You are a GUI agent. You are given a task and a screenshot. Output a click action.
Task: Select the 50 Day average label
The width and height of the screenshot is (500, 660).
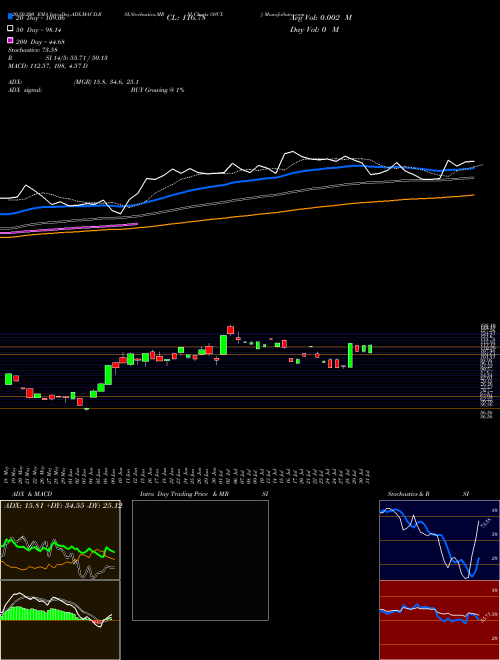(38, 30)
